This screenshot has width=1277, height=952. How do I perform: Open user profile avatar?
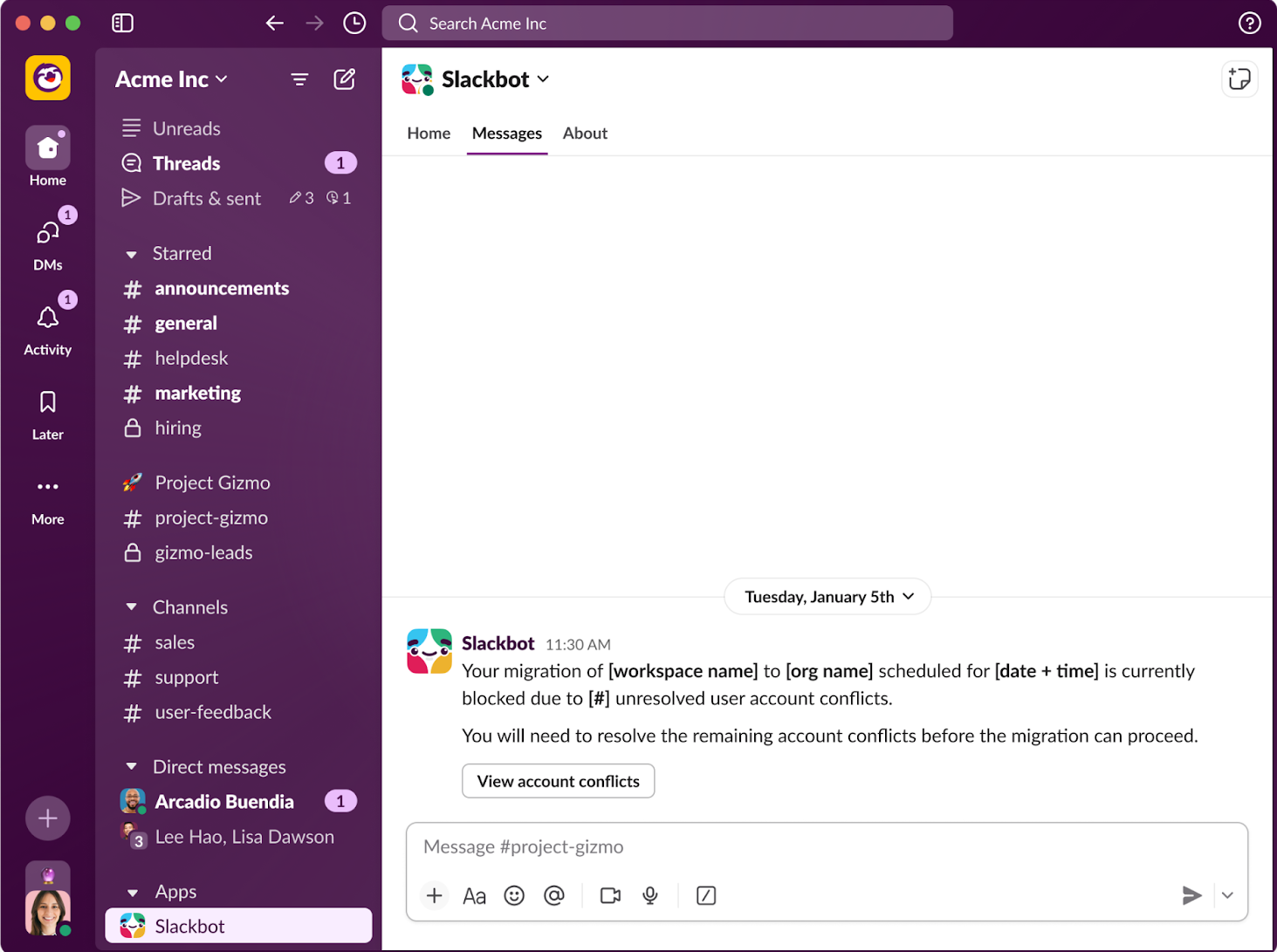[x=48, y=913]
